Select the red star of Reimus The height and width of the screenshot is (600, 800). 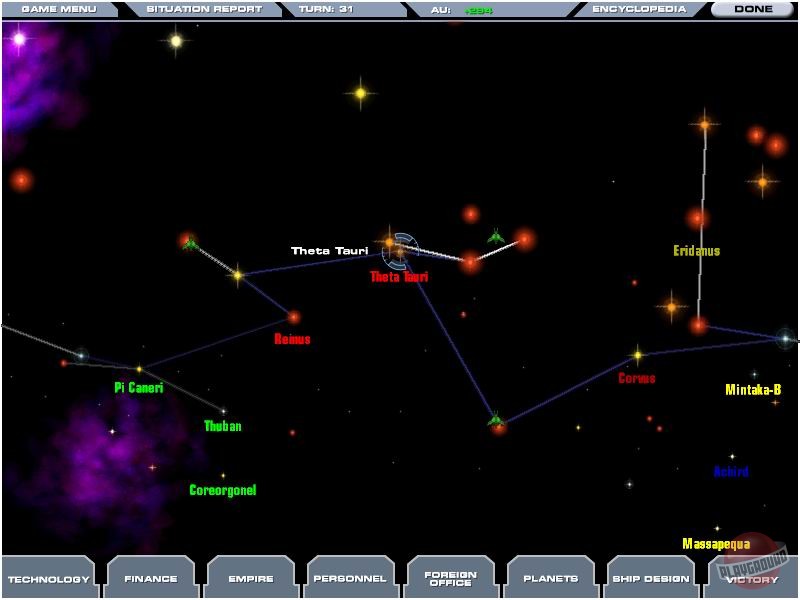(x=291, y=315)
